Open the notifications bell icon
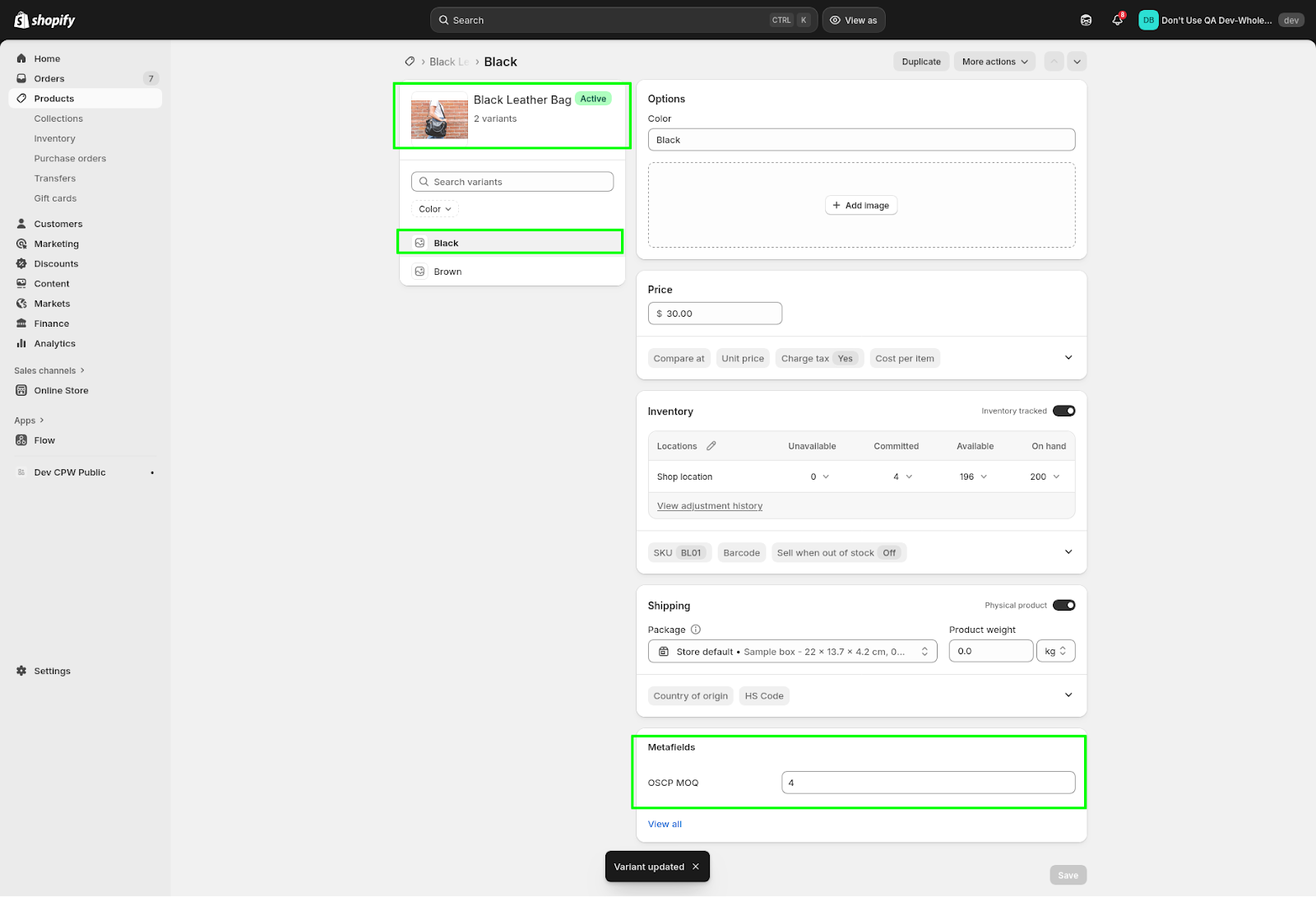This screenshot has width=1316, height=897. click(x=1116, y=21)
